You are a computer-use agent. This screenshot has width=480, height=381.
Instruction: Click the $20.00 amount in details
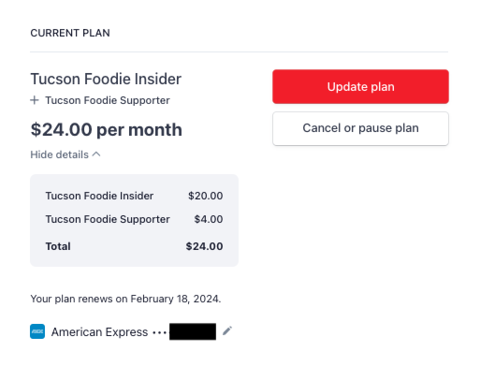pos(206,196)
